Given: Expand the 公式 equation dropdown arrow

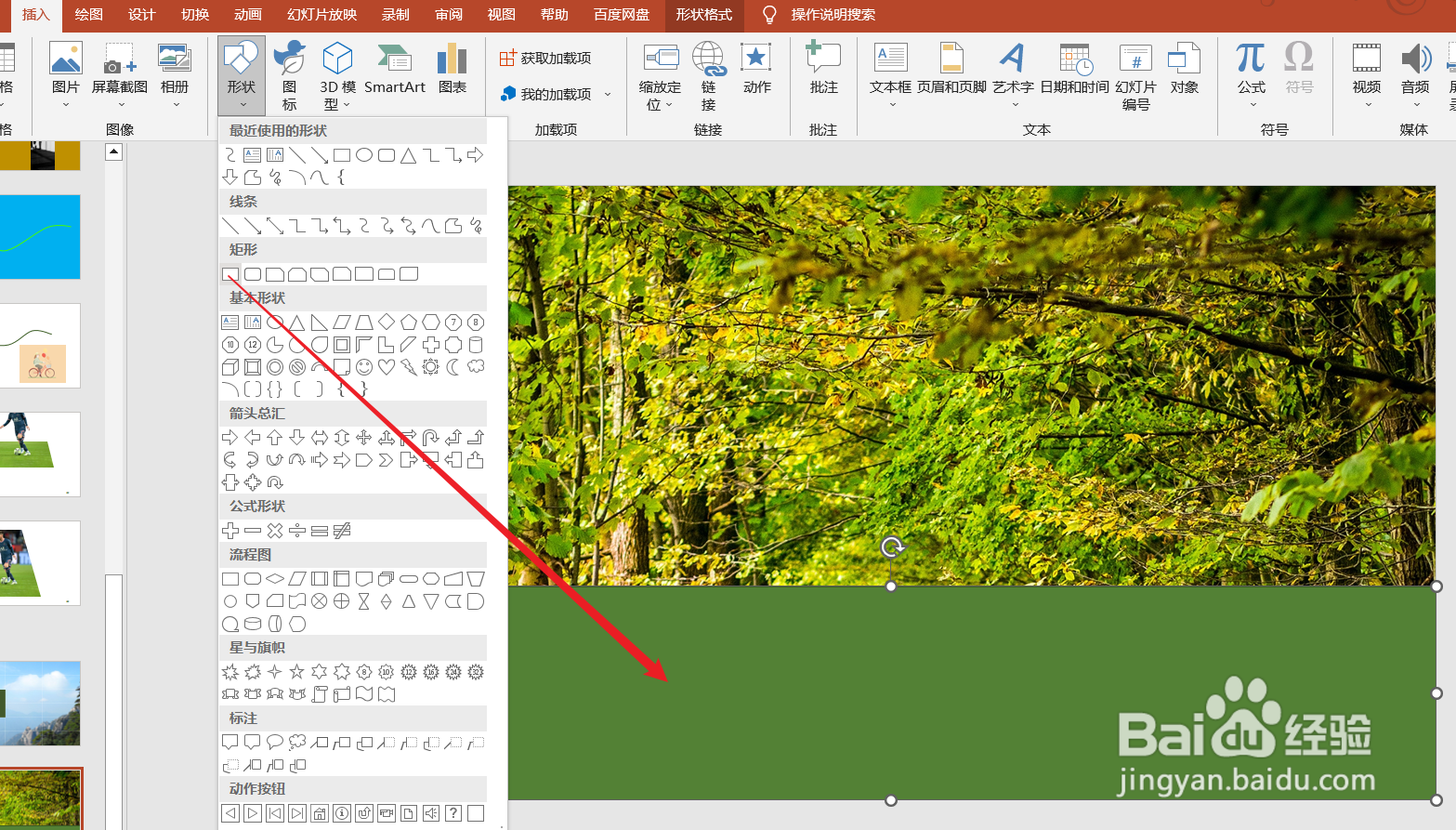Looking at the screenshot, I should [x=1252, y=104].
